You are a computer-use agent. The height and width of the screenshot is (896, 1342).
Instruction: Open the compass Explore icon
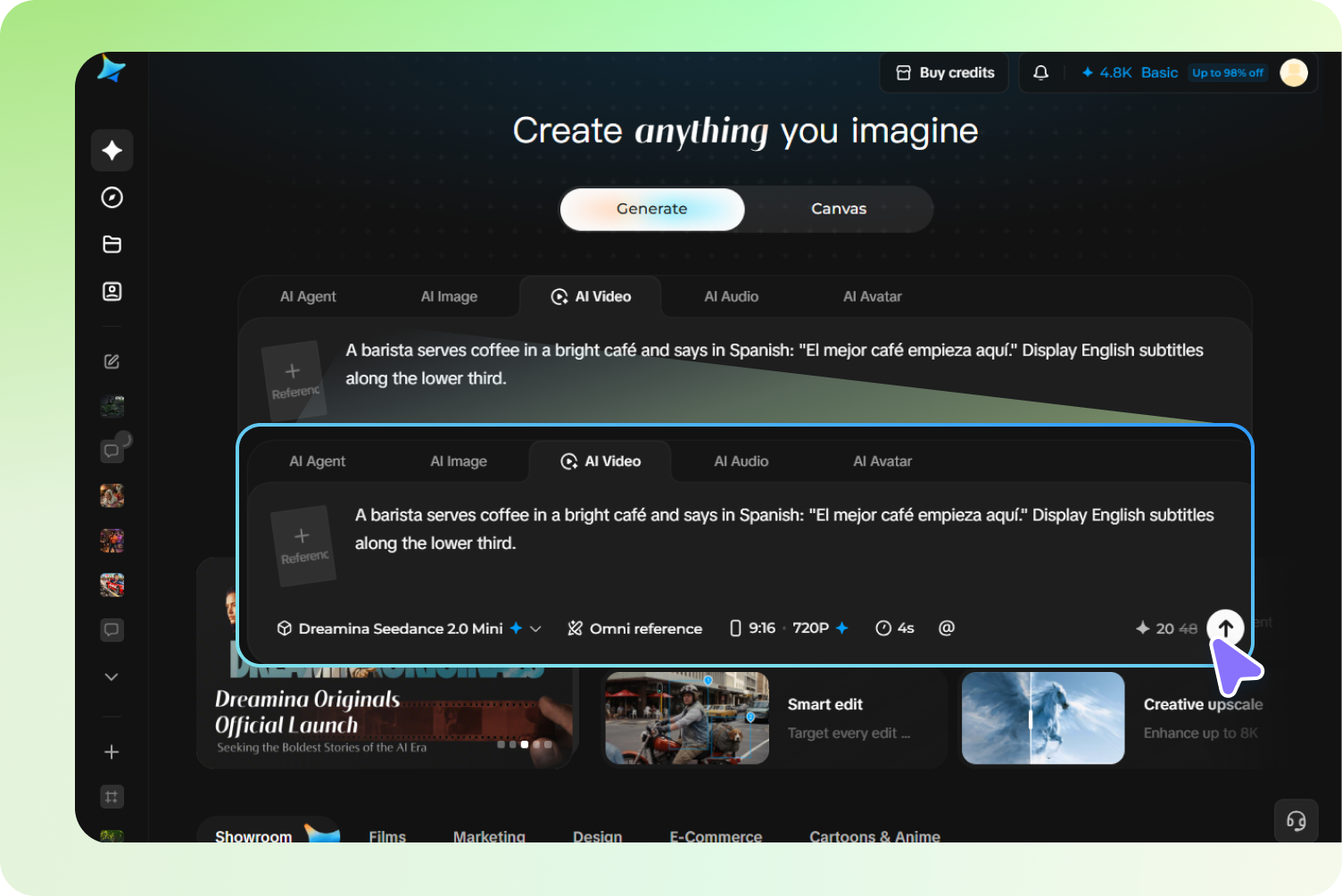112,197
